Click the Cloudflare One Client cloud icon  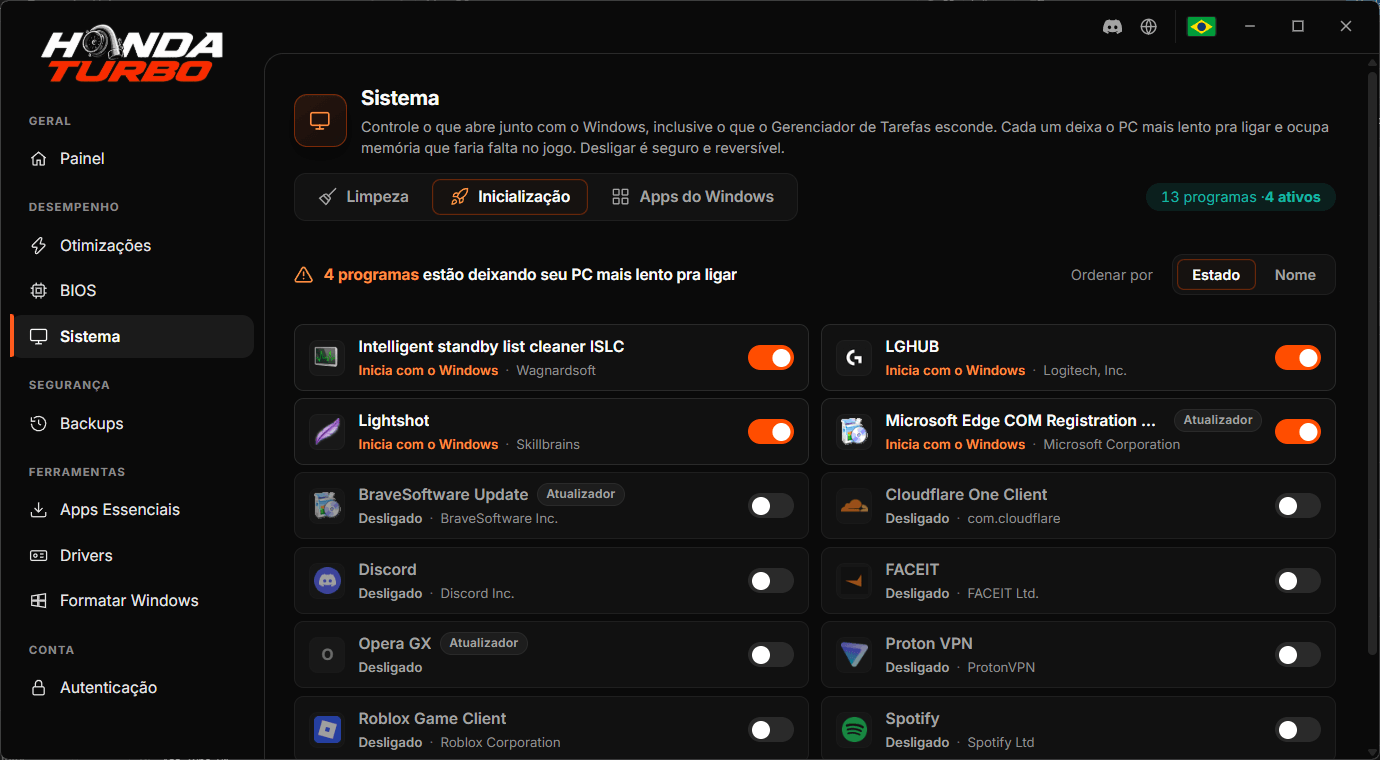click(854, 506)
